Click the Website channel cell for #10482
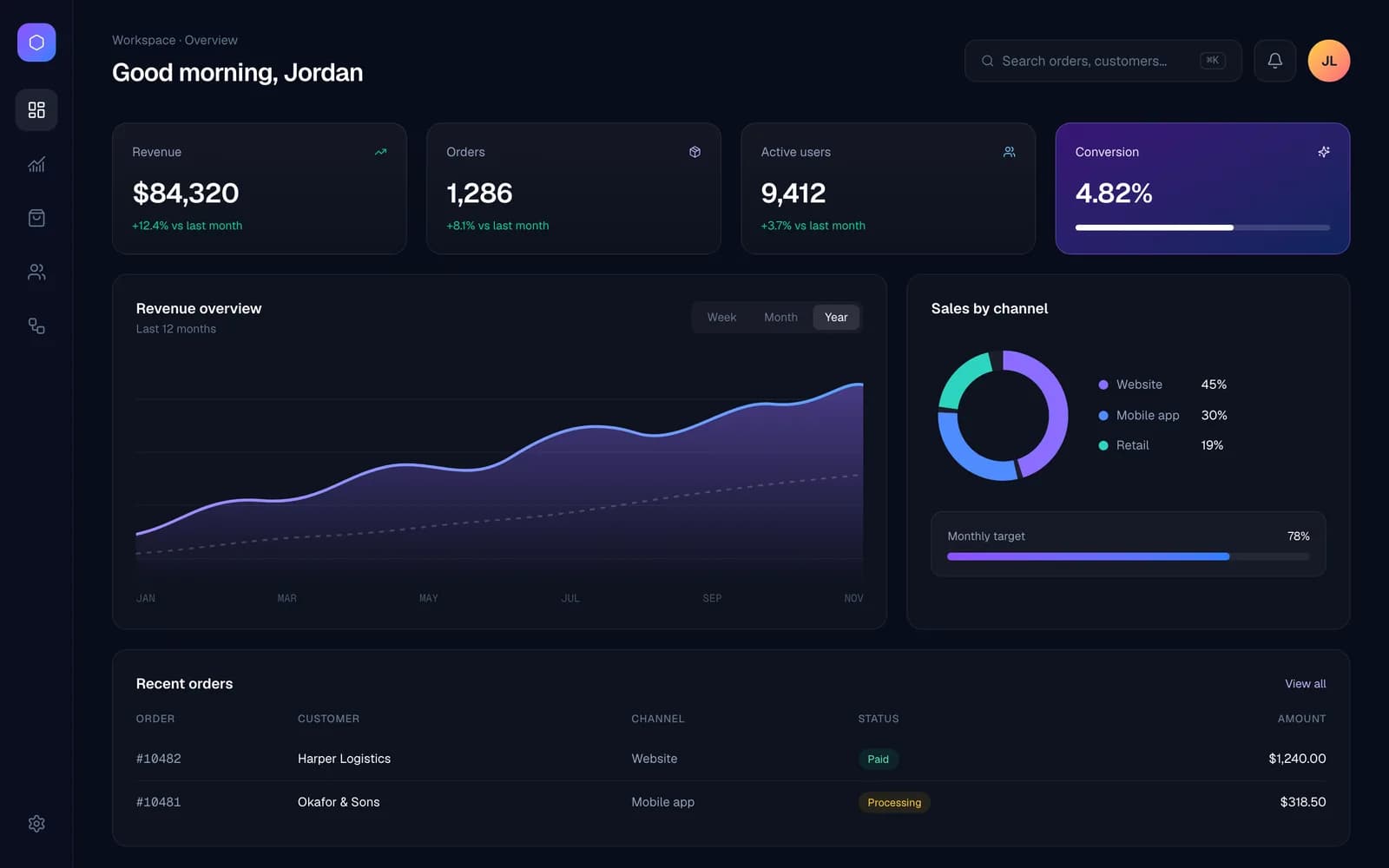 (x=654, y=759)
